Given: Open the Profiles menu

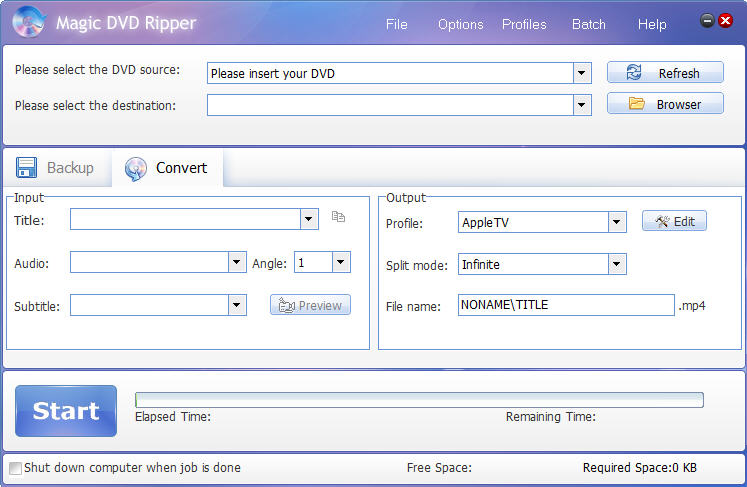Looking at the screenshot, I should (x=524, y=24).
